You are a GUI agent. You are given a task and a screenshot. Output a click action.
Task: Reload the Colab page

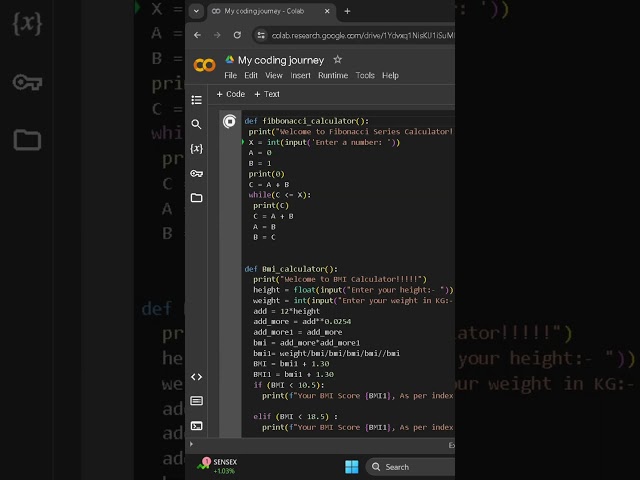tap(237, 35)
